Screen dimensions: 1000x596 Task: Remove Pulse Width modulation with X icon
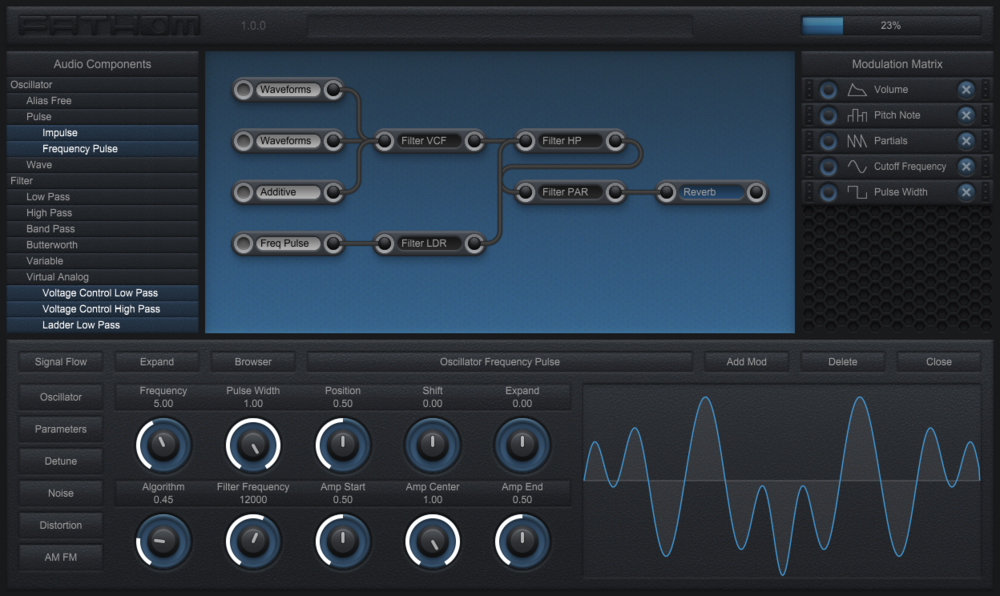point(966,192)
